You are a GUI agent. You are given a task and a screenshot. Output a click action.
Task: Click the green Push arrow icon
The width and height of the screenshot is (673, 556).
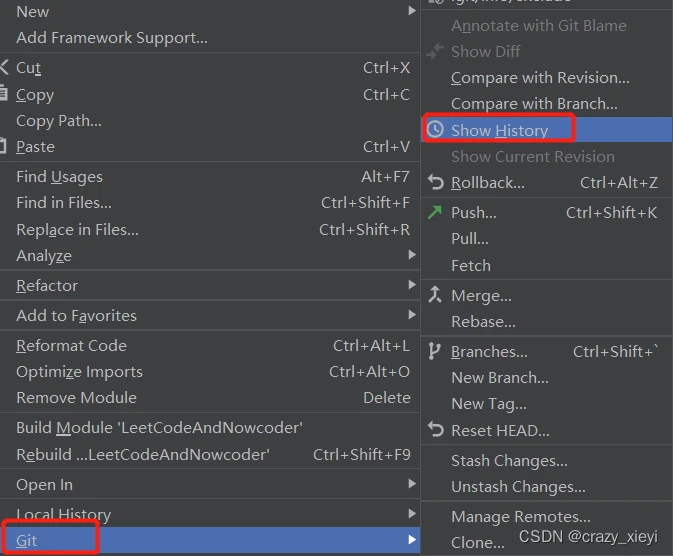435,212
